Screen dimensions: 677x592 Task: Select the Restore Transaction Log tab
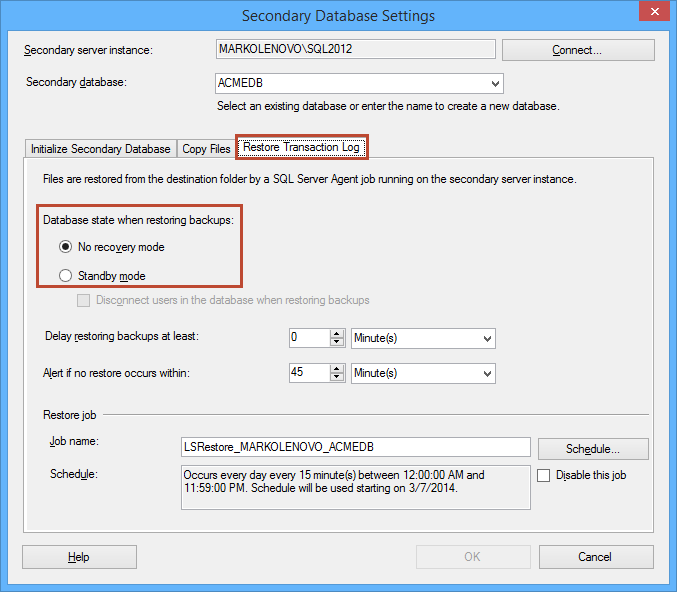tap(303, 148)
